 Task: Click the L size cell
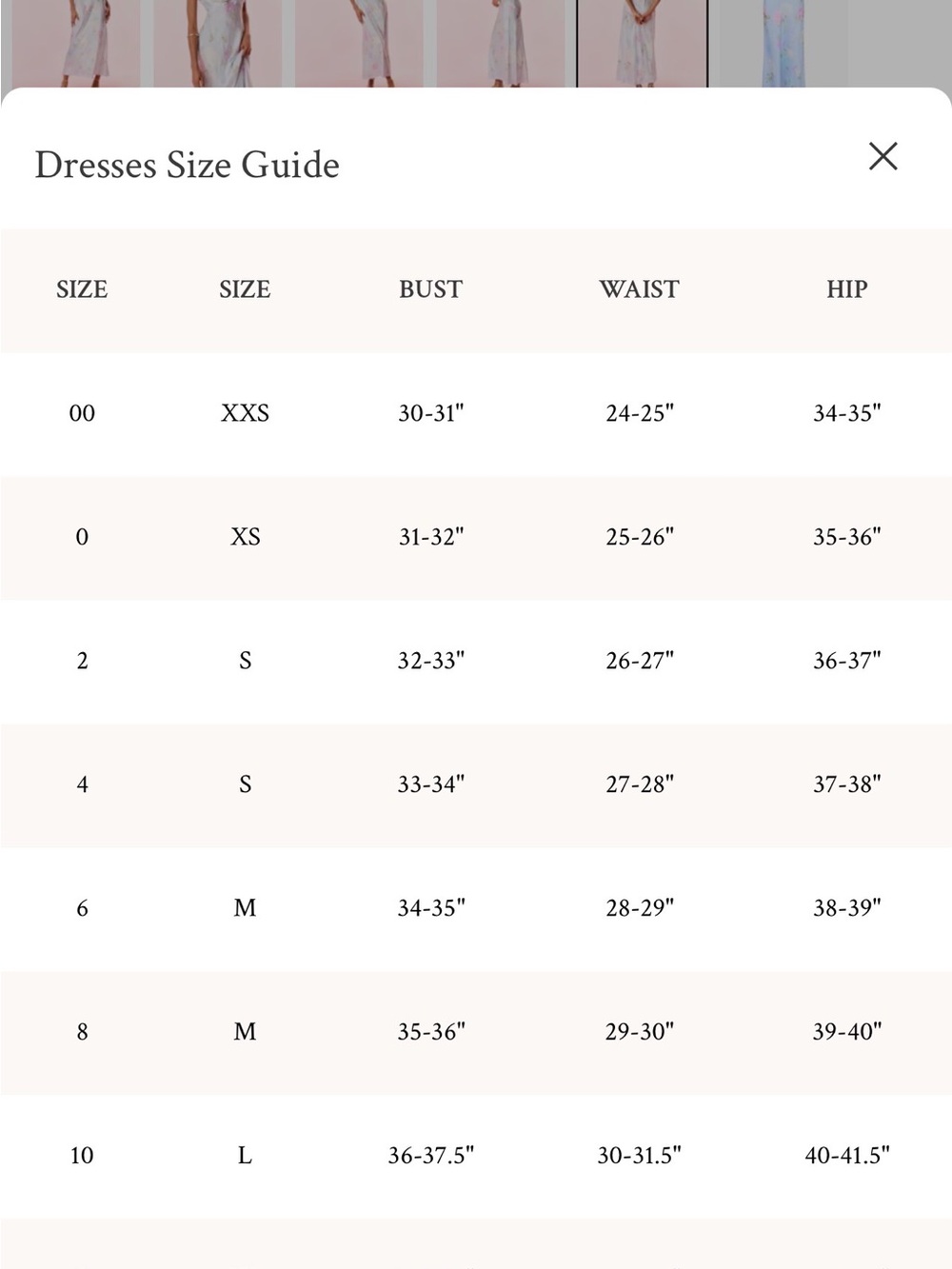point(245,1156)
